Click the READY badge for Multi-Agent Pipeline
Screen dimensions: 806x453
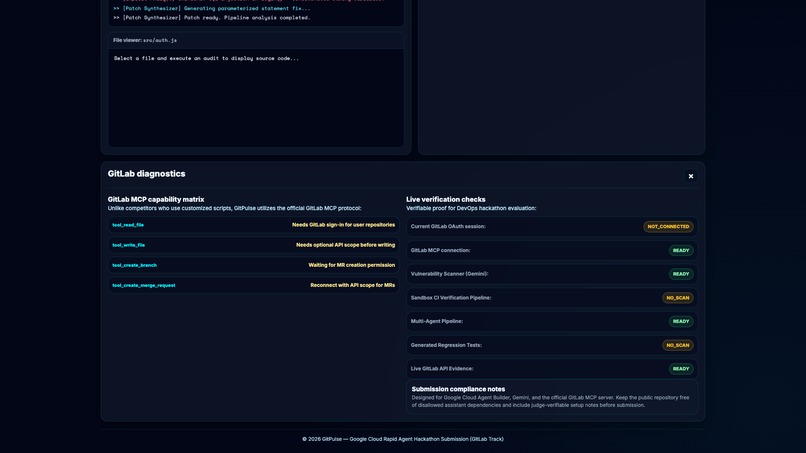pos(681,321)
